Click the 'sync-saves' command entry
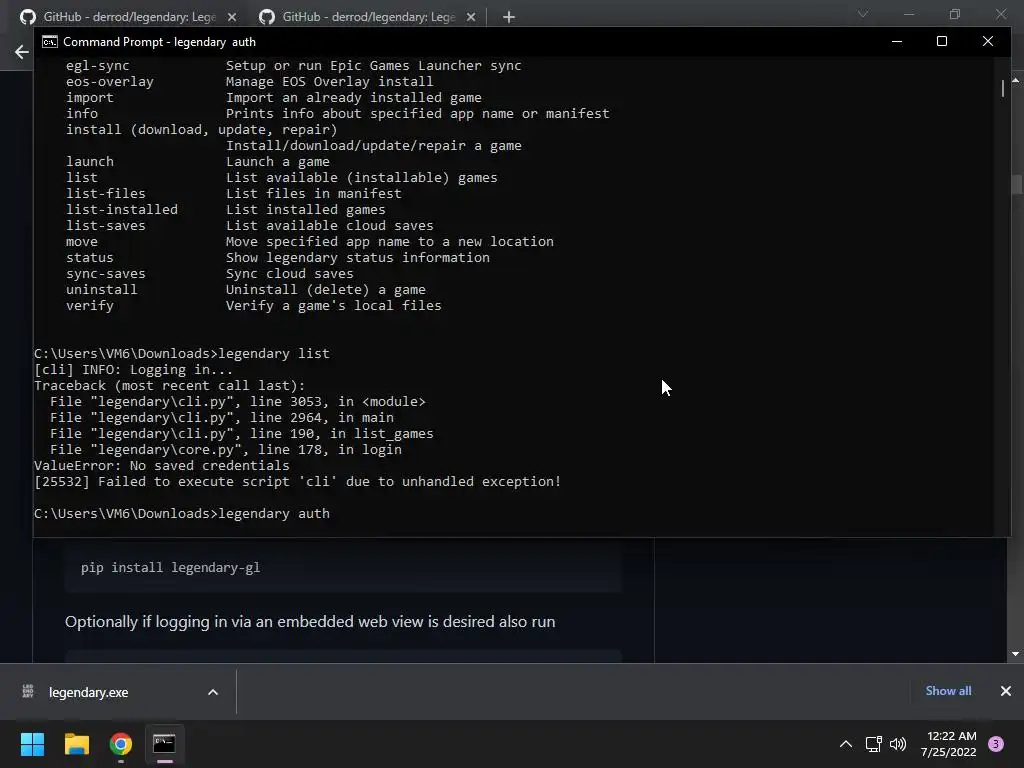 coord(106,274)
